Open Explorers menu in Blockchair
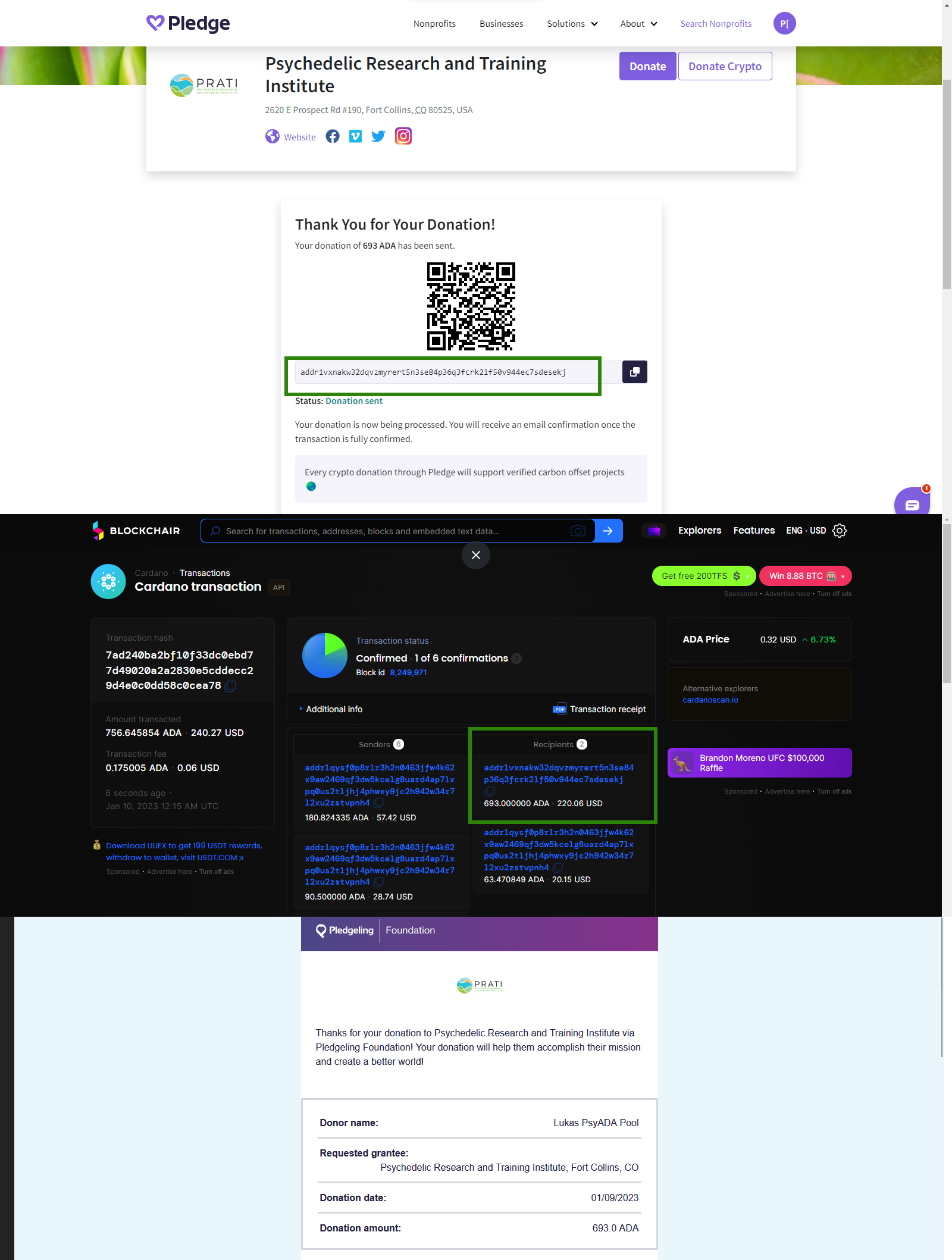The image size is (952, 1260). pos(700,531)
